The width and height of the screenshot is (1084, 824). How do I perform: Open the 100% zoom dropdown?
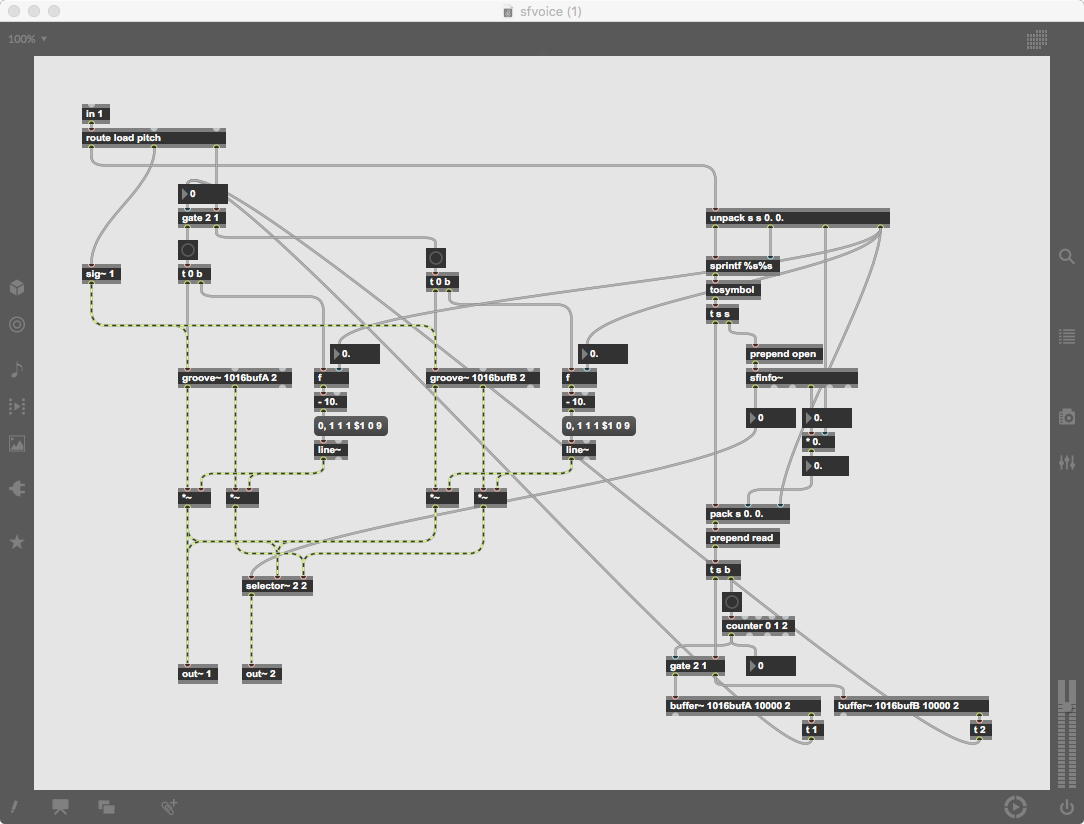[x=28, y=39]
